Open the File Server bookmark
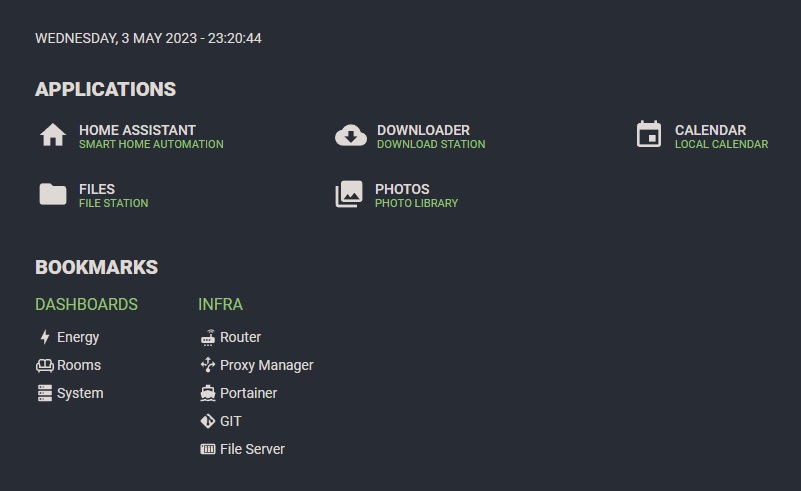 252,449
